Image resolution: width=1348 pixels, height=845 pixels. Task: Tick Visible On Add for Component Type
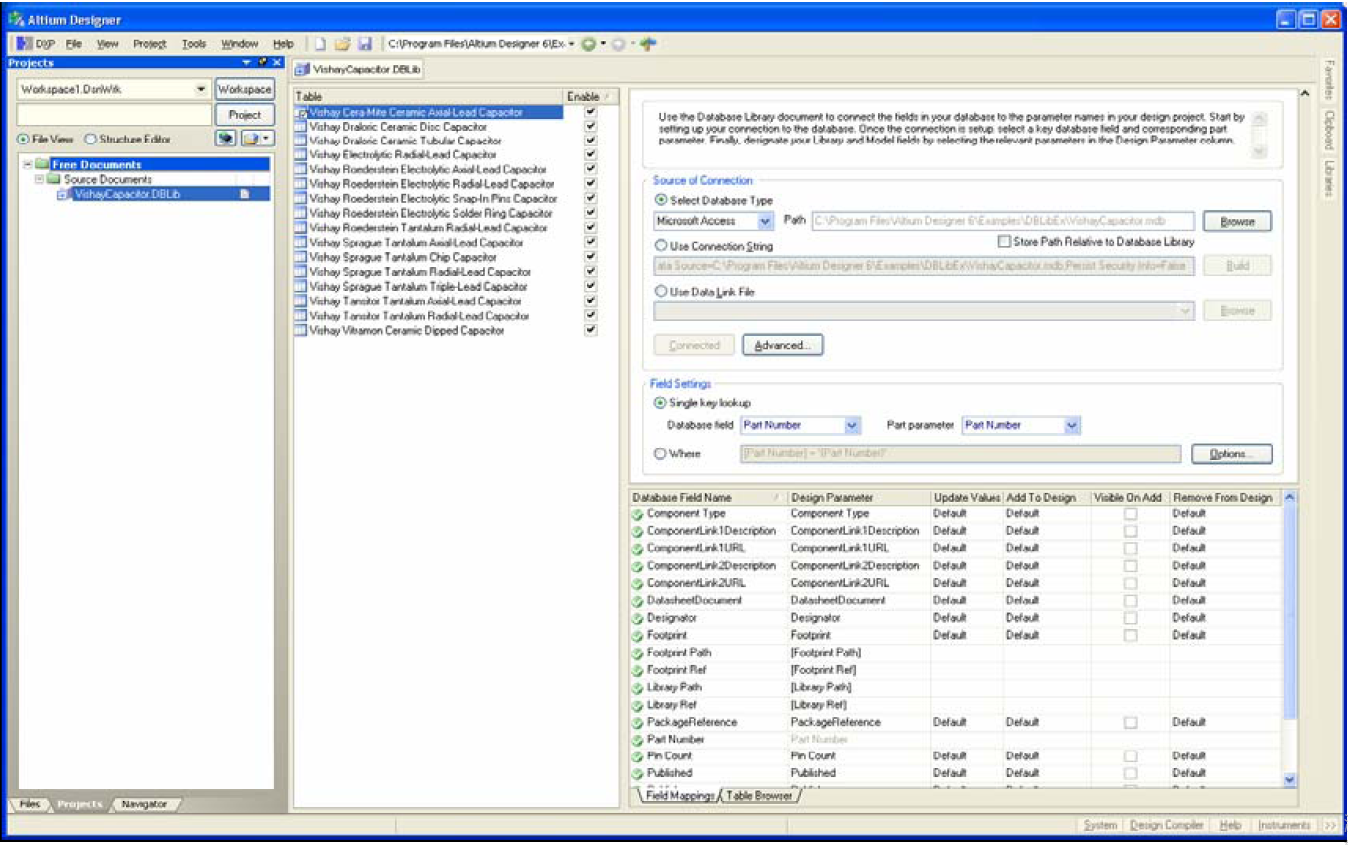click(1130, 514)
